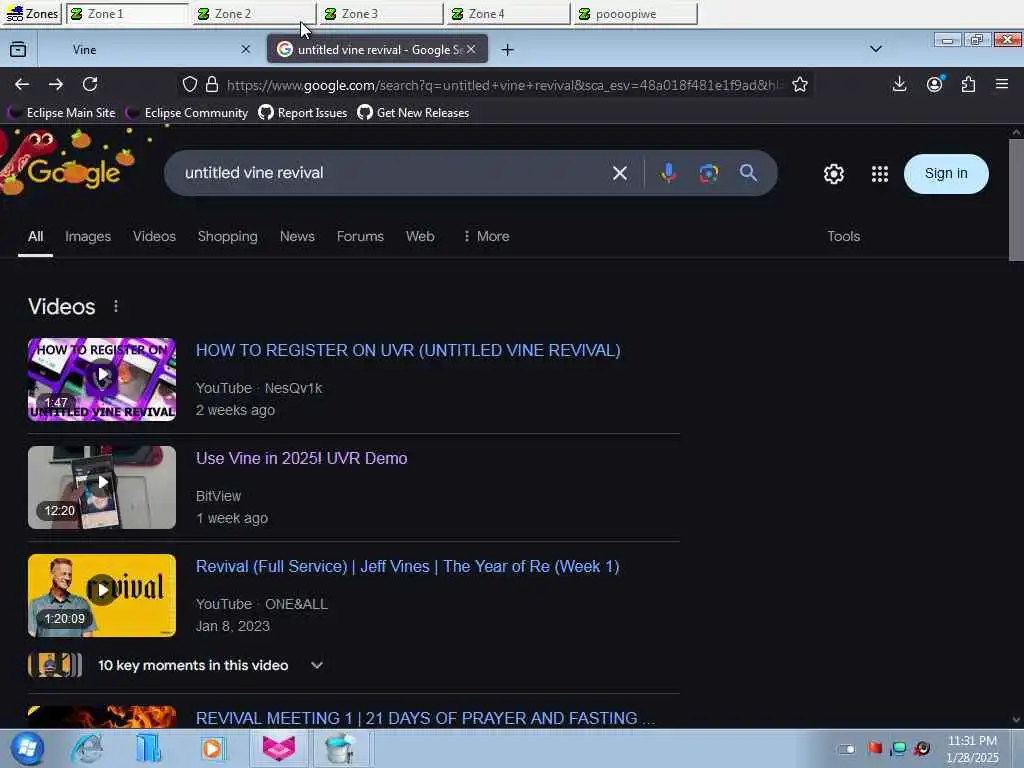Play the 1:20:09 revival thumbnail
The width and height of the screenshot is (1024, 768).
pyautogui.click(x=102, y=596)
